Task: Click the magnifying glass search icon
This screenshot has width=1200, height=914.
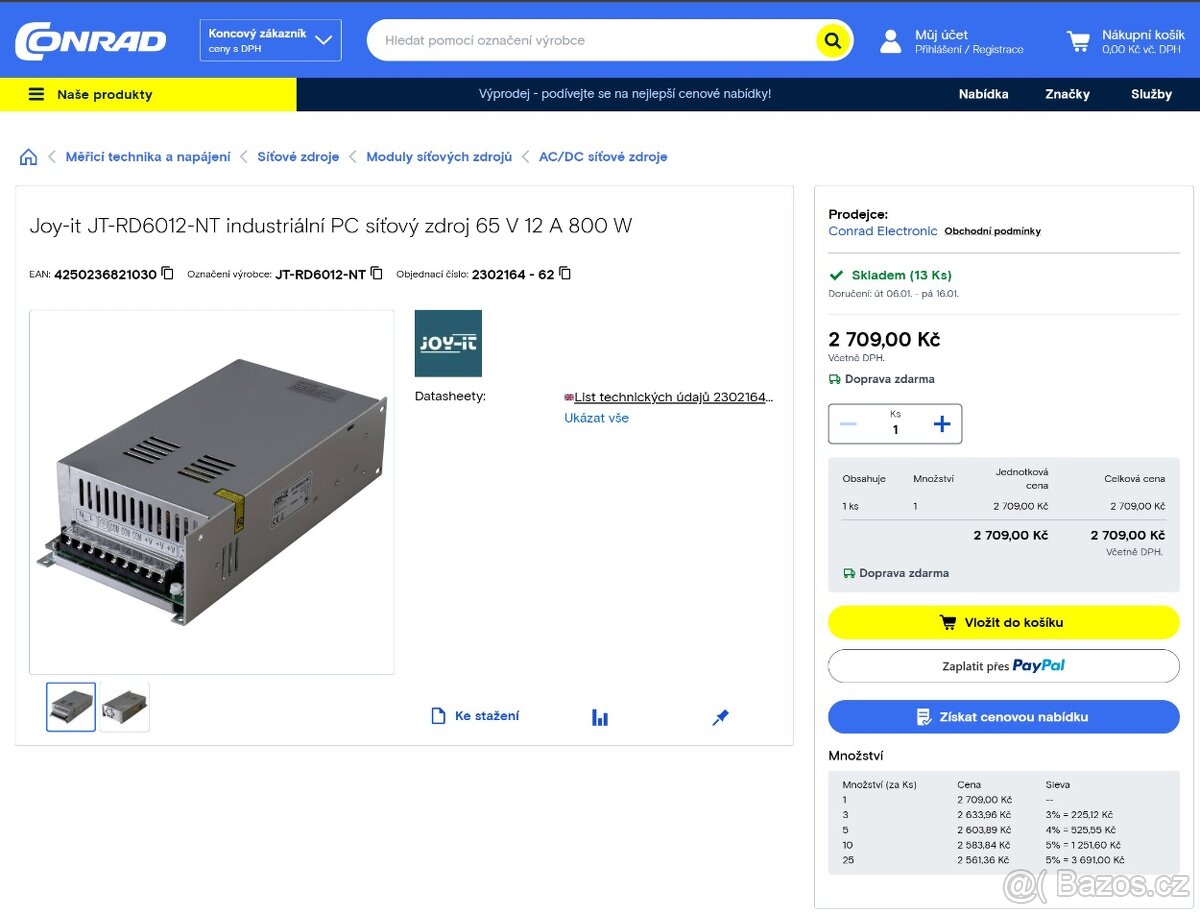Action: click(x=833, y=40)
